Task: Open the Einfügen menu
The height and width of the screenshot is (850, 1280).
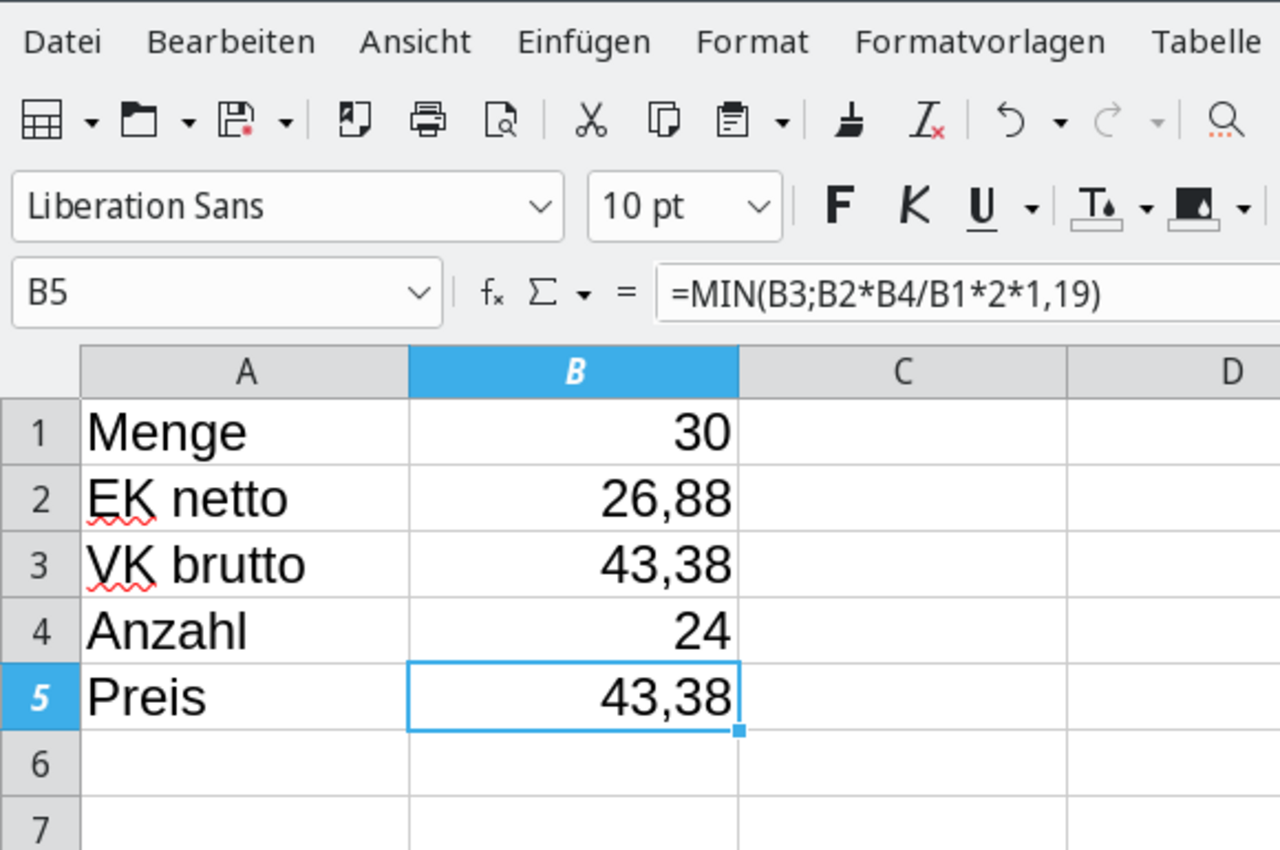Action: point(584,42)
